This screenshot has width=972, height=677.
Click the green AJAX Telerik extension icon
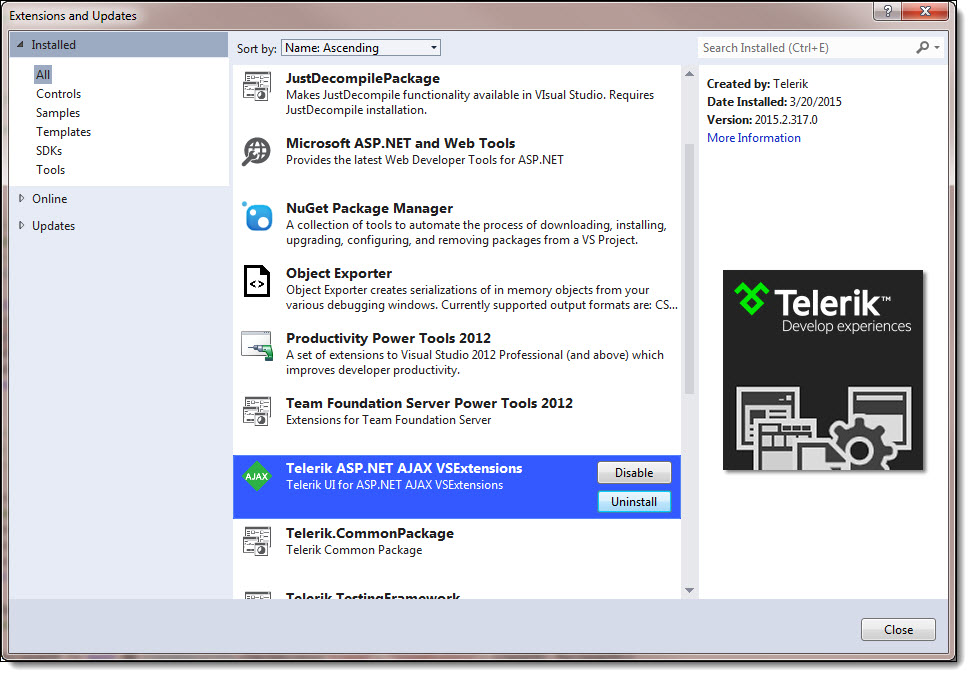pos(257,476)
